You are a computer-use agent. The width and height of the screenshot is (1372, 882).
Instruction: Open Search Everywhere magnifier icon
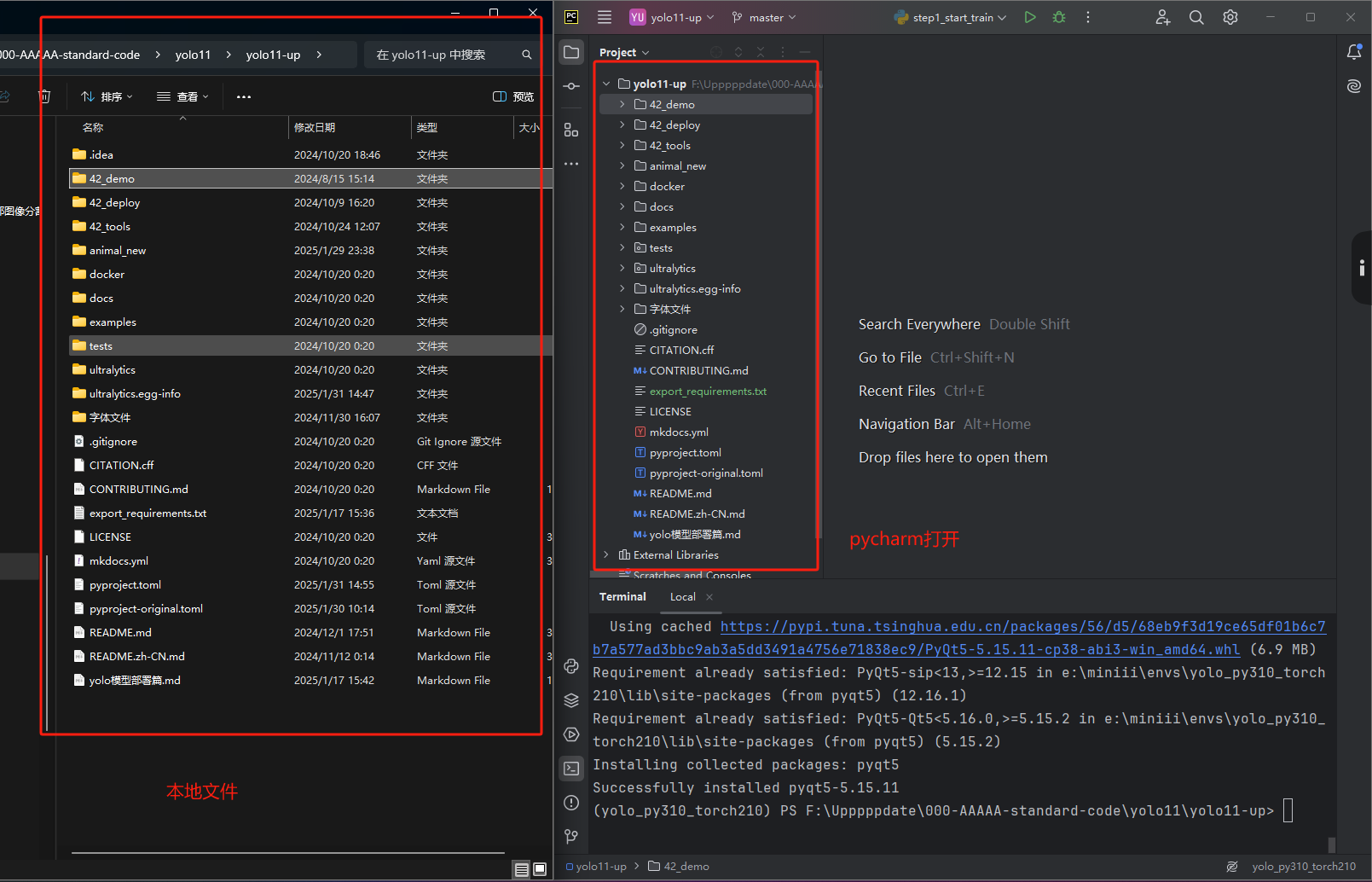[1196, 17]
